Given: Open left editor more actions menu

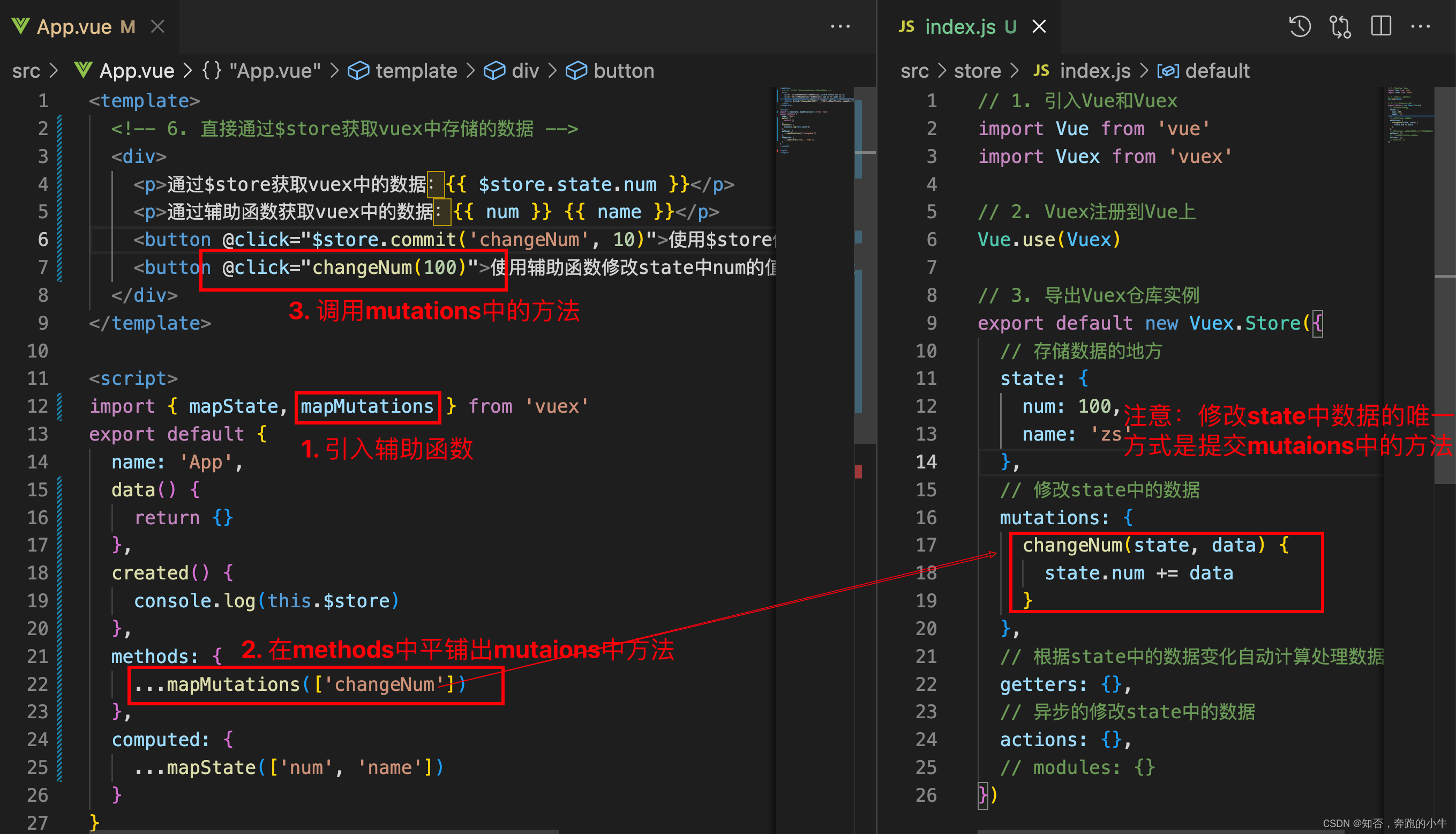Looking at the screenshot, I should tap(839, 26).
